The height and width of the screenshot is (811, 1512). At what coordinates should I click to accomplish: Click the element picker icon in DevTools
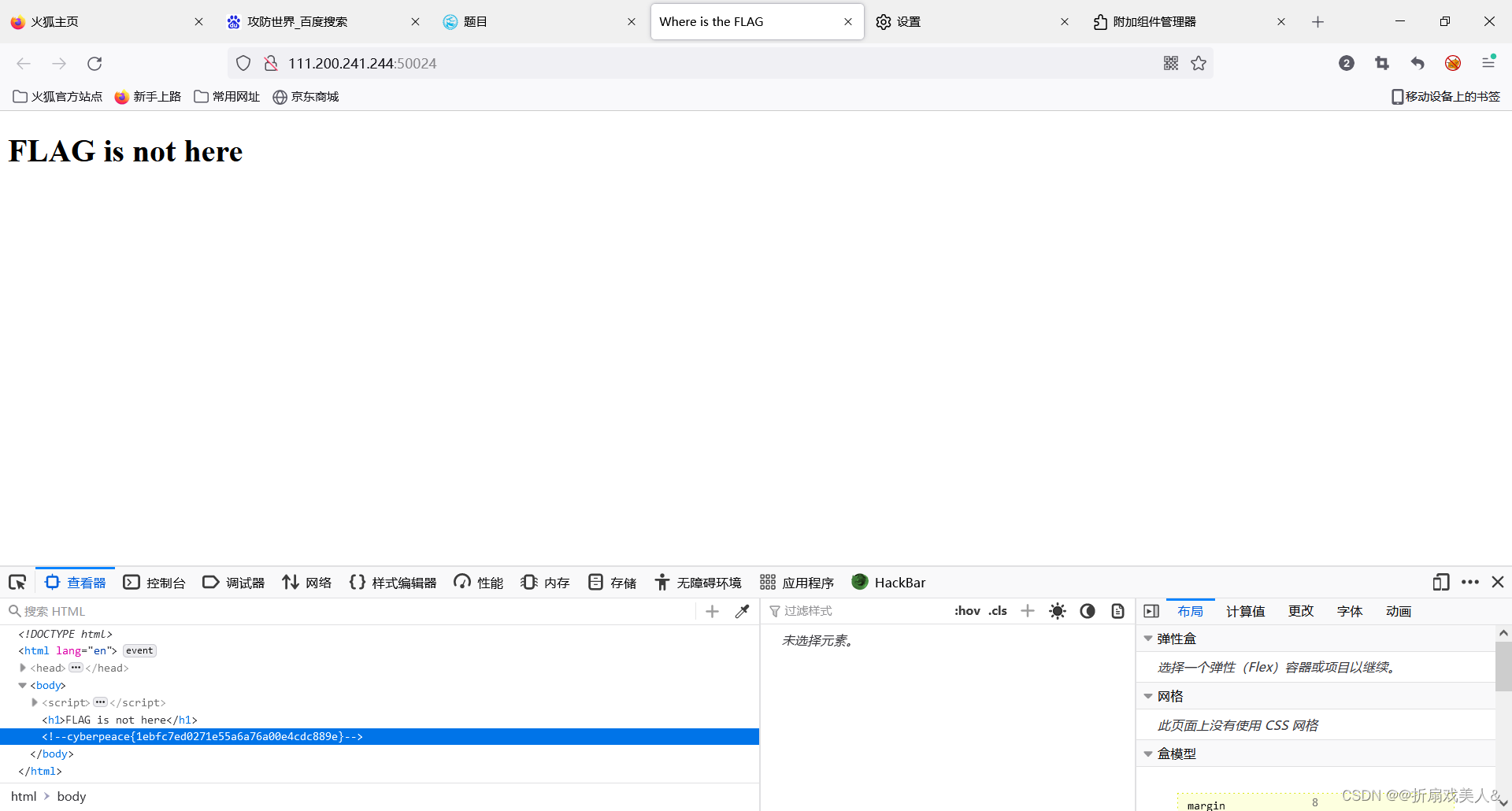[x=17, y=583]
